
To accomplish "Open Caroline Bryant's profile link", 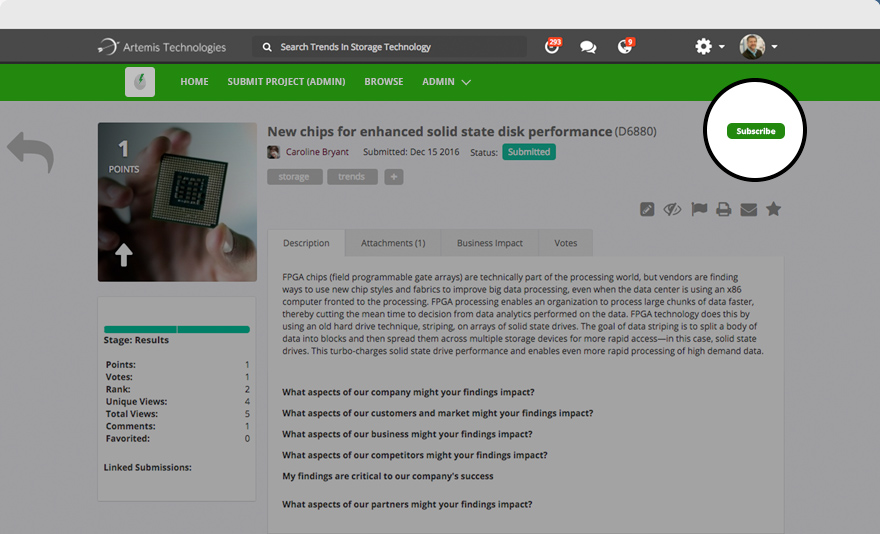I will coord(317,152).
